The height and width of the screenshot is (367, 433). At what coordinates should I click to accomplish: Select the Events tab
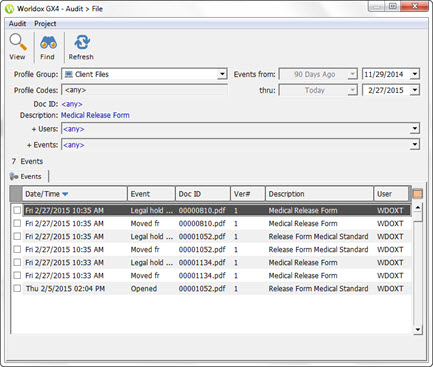[x=27, y=176]
